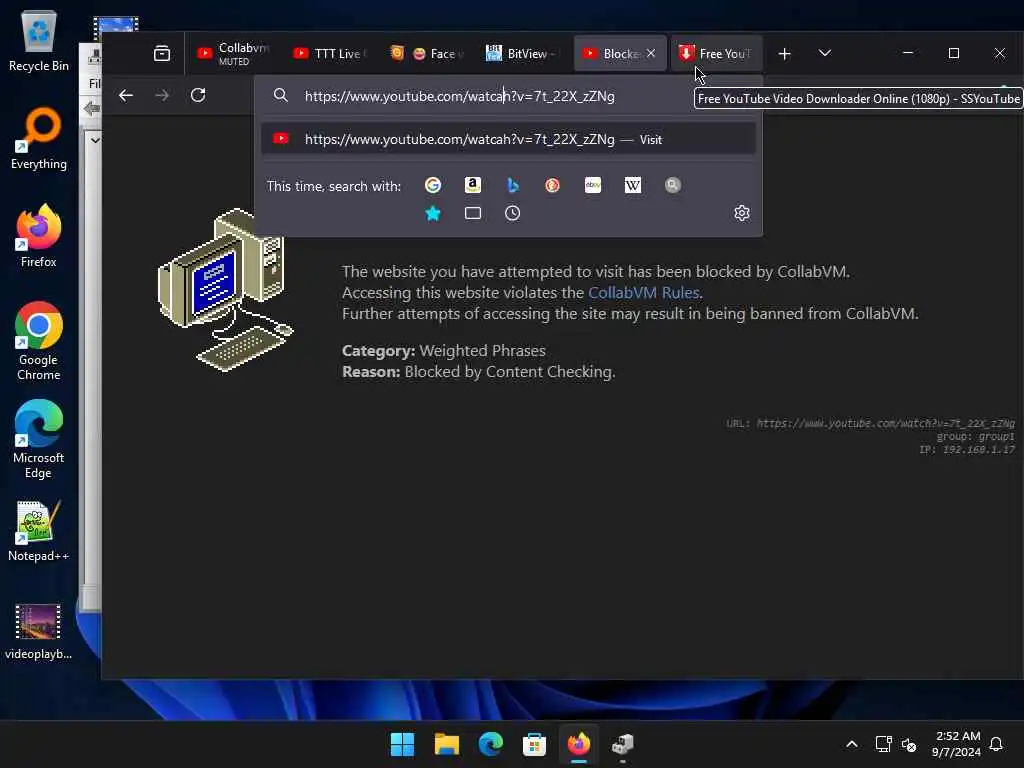Screen dimensions: 1024x768
Task: Open the Everything search desktop icon
Action: [39, 138]
